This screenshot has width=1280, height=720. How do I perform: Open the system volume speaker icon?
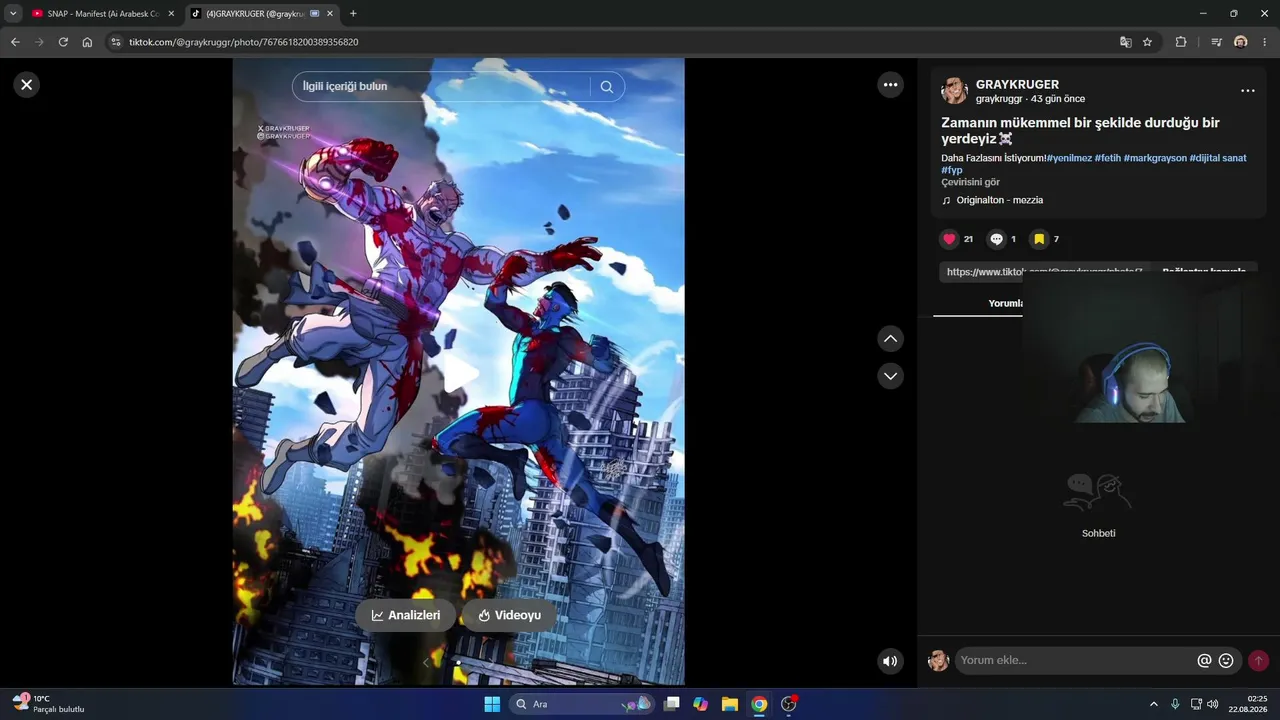pos(1213,704)
